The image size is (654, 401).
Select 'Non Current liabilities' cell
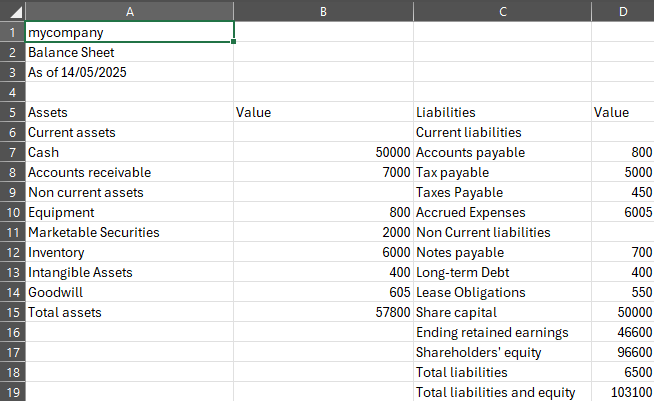point(503,232)
